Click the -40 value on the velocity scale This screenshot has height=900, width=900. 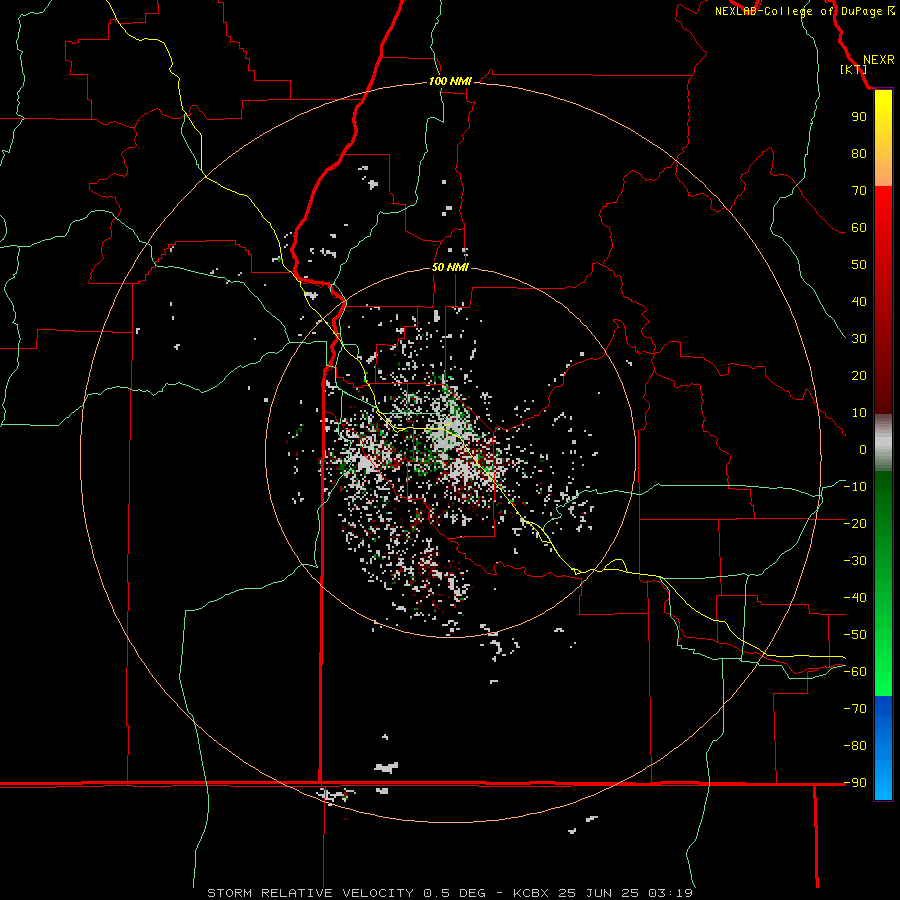(855, 598)
